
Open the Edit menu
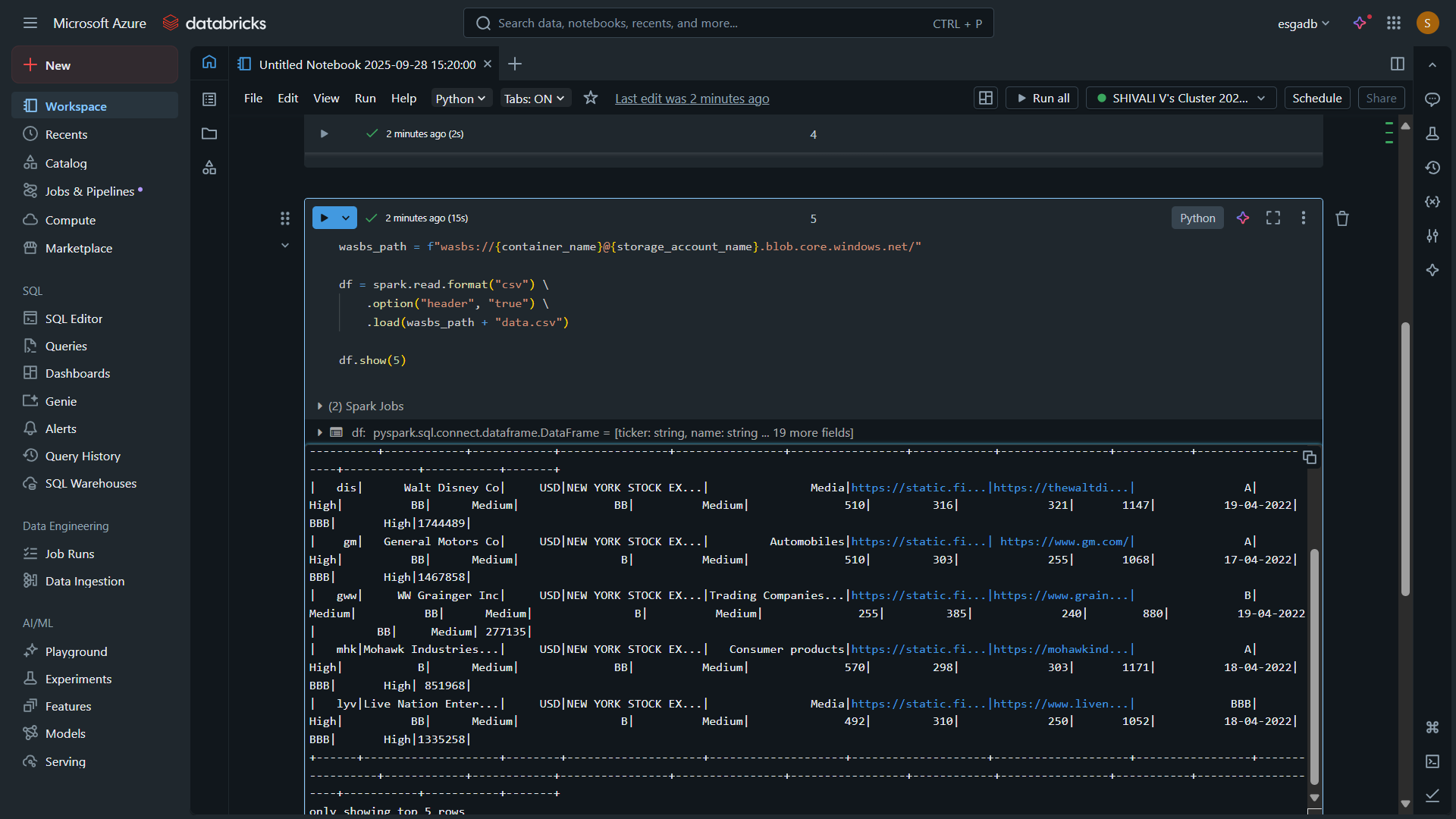288,99
